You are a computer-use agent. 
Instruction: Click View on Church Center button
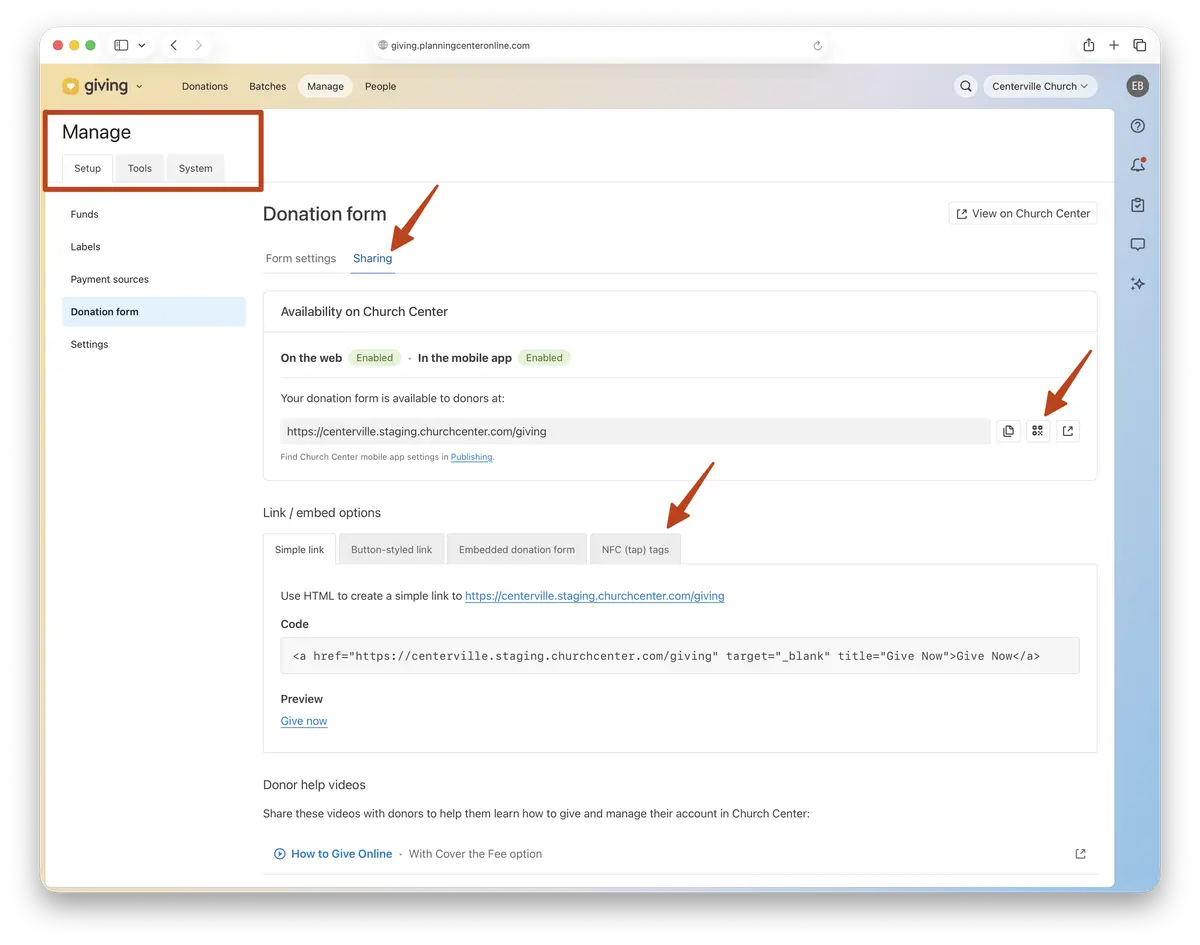tap(1023, 213)
